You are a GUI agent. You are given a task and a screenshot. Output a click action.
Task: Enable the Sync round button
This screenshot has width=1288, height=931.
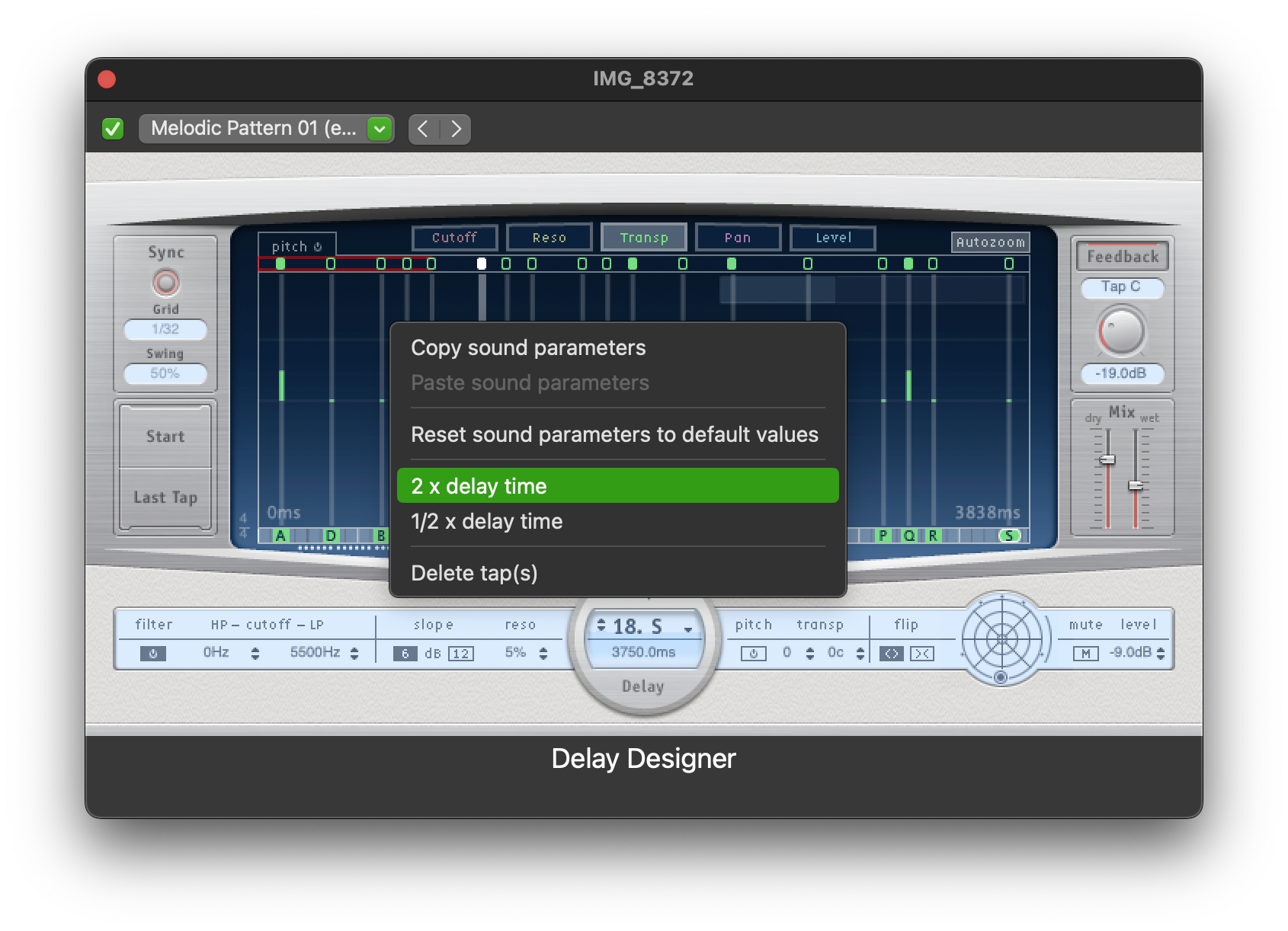[x=165, y=283]
